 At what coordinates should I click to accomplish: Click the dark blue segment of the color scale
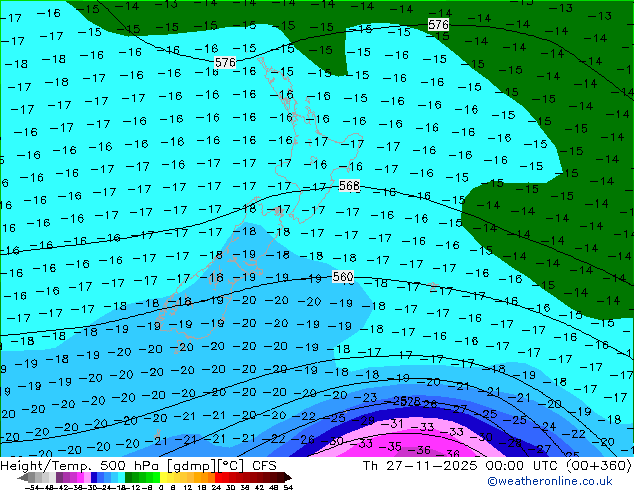pyautogui.click(x=94, y=477)
